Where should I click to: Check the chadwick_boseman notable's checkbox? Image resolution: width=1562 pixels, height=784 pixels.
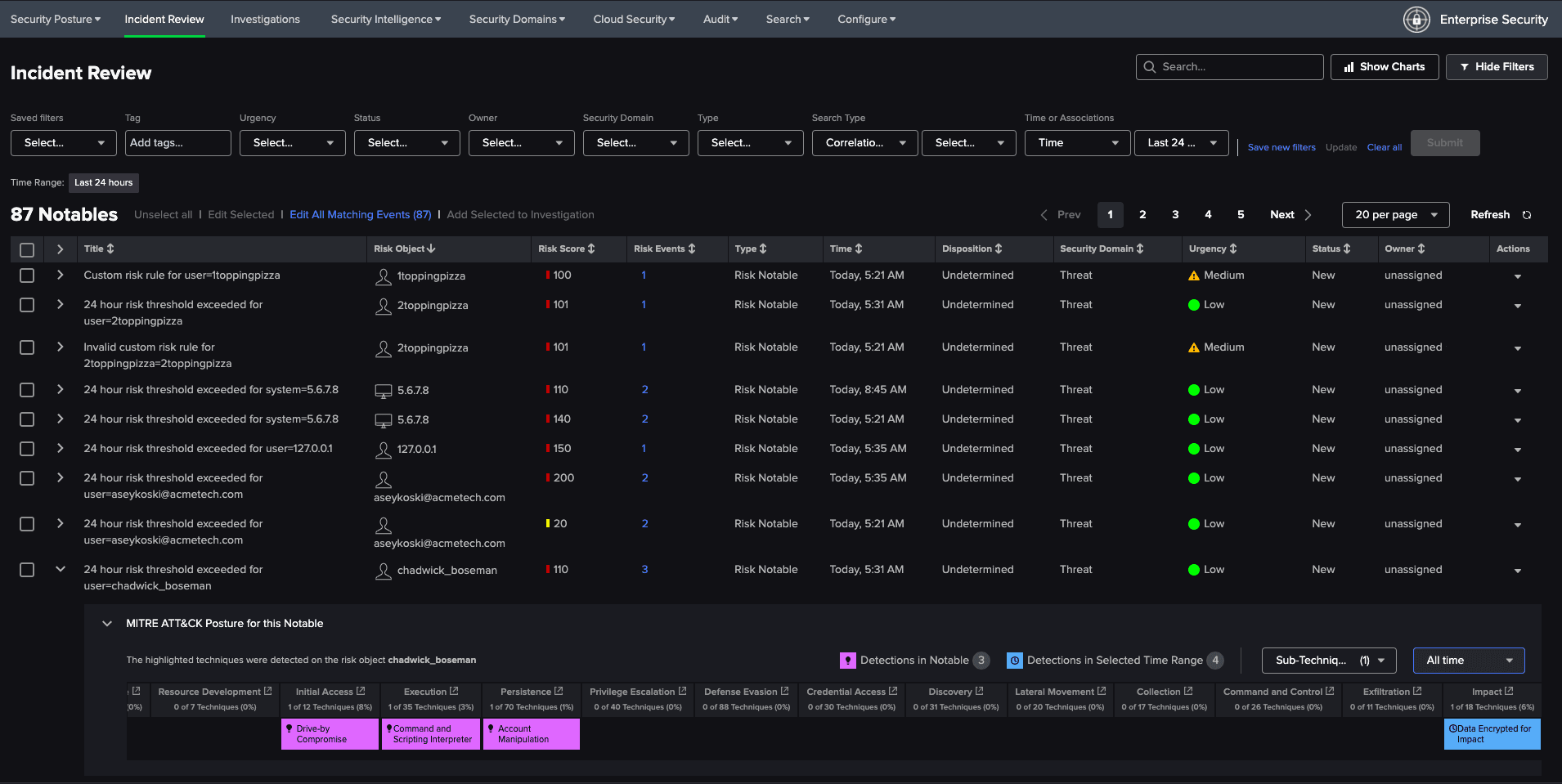(27, 570)
